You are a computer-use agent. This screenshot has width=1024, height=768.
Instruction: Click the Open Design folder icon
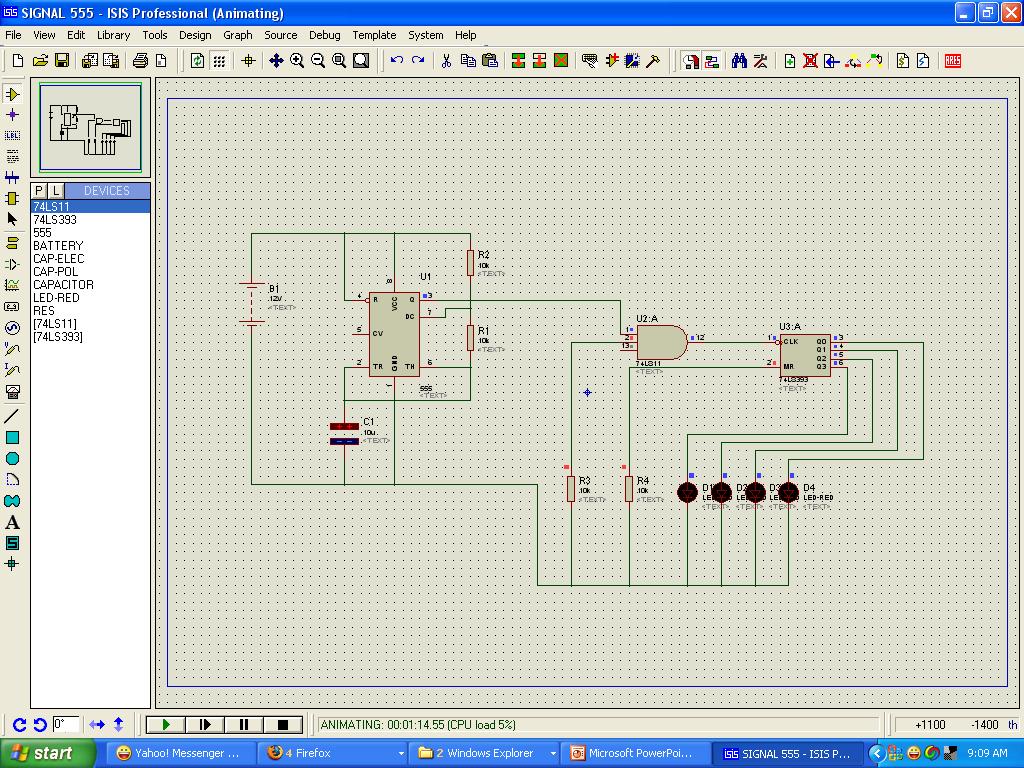[x=40, y=61]
